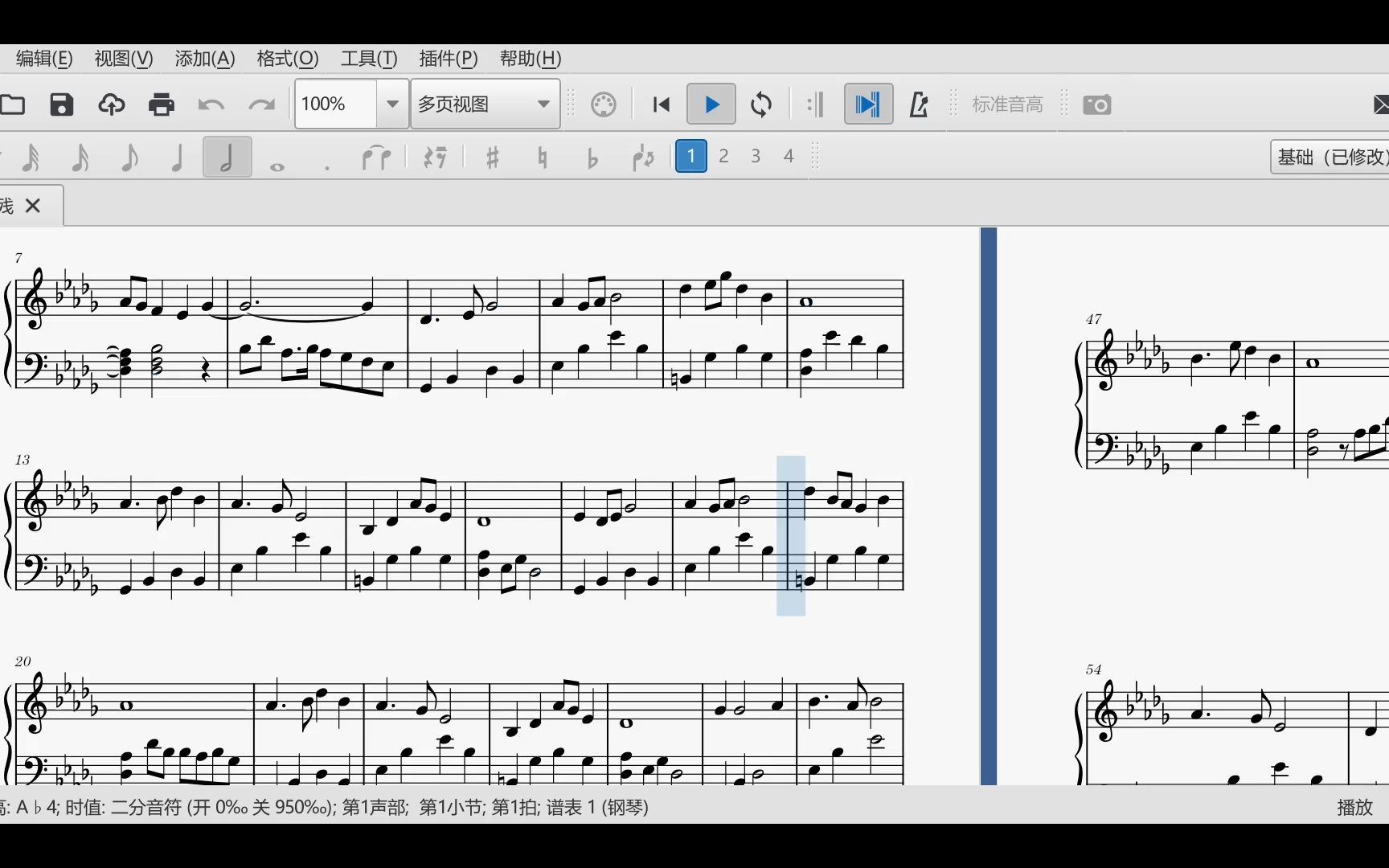Click measure number 54 on right page
This screenshot has width=1389, height=868.
point(1093,669)
